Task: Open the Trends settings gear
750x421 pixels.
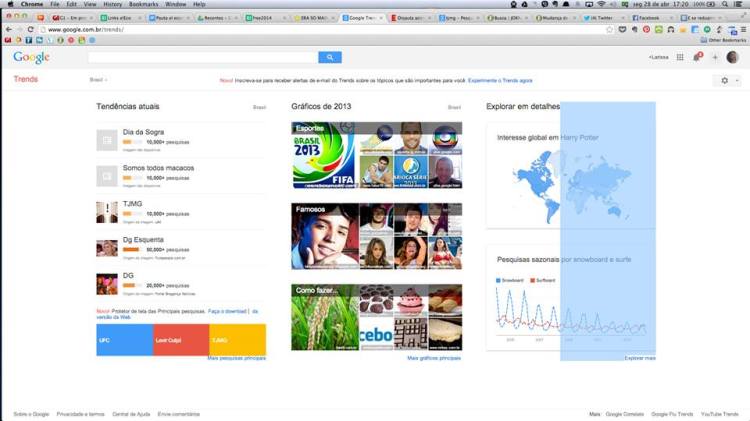Action: click(x=724, y=80)
